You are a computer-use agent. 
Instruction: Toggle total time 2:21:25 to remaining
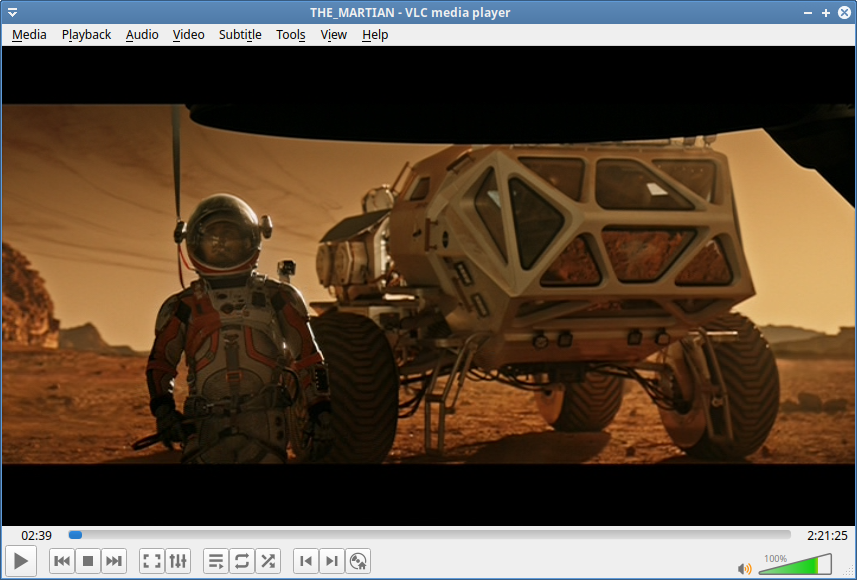tap(827, 536)
